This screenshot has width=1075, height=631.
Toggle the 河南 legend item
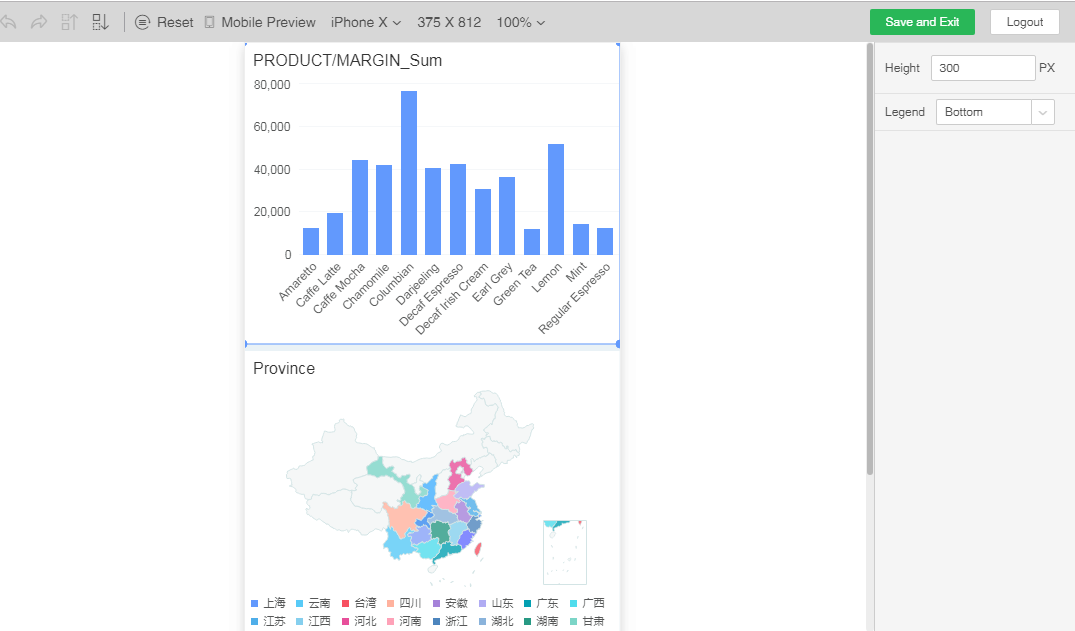tap(404, 621)
